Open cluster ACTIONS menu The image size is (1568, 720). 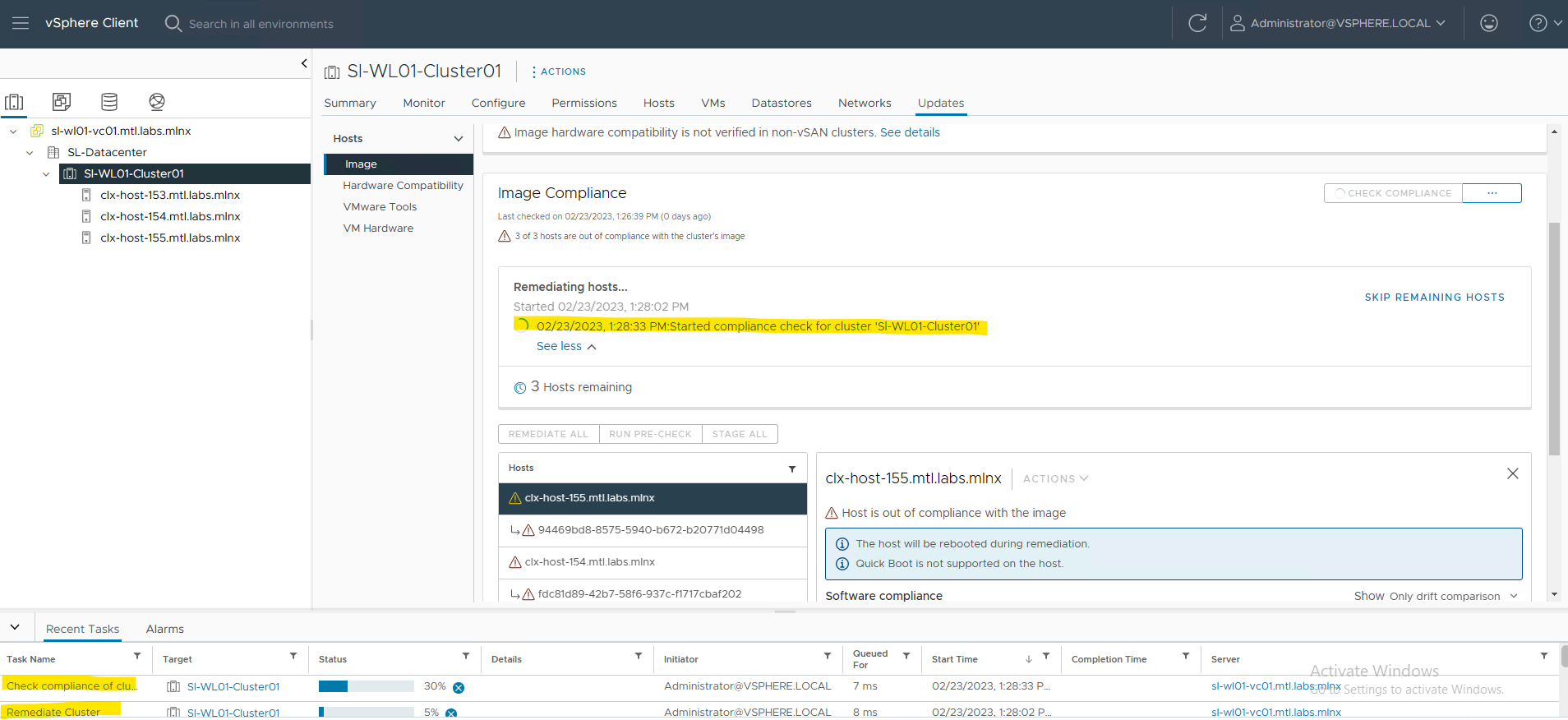click(559, 72)
